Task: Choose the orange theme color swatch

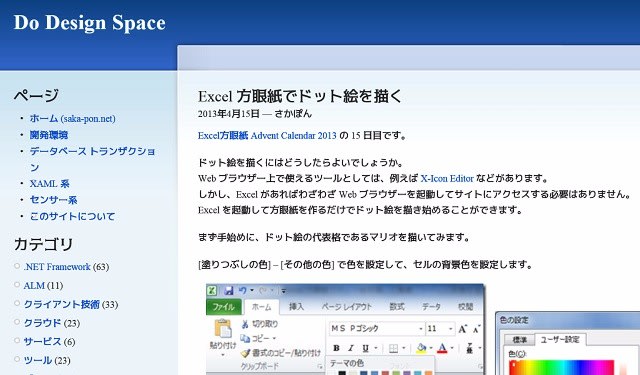Action: 428,373
